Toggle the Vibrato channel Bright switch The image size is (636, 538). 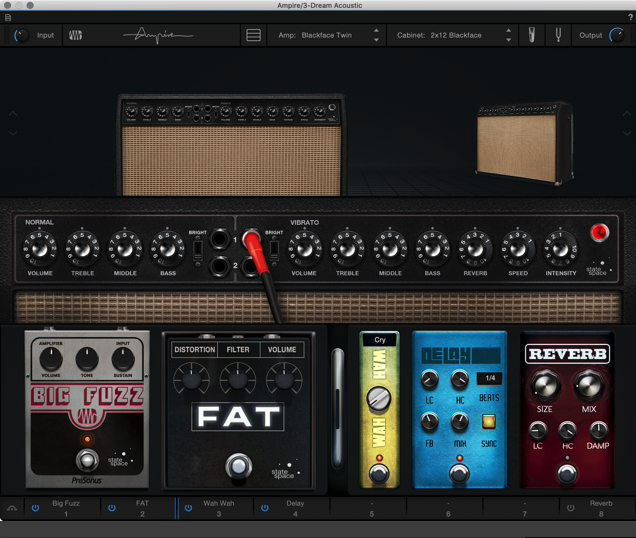pos(274,250)
